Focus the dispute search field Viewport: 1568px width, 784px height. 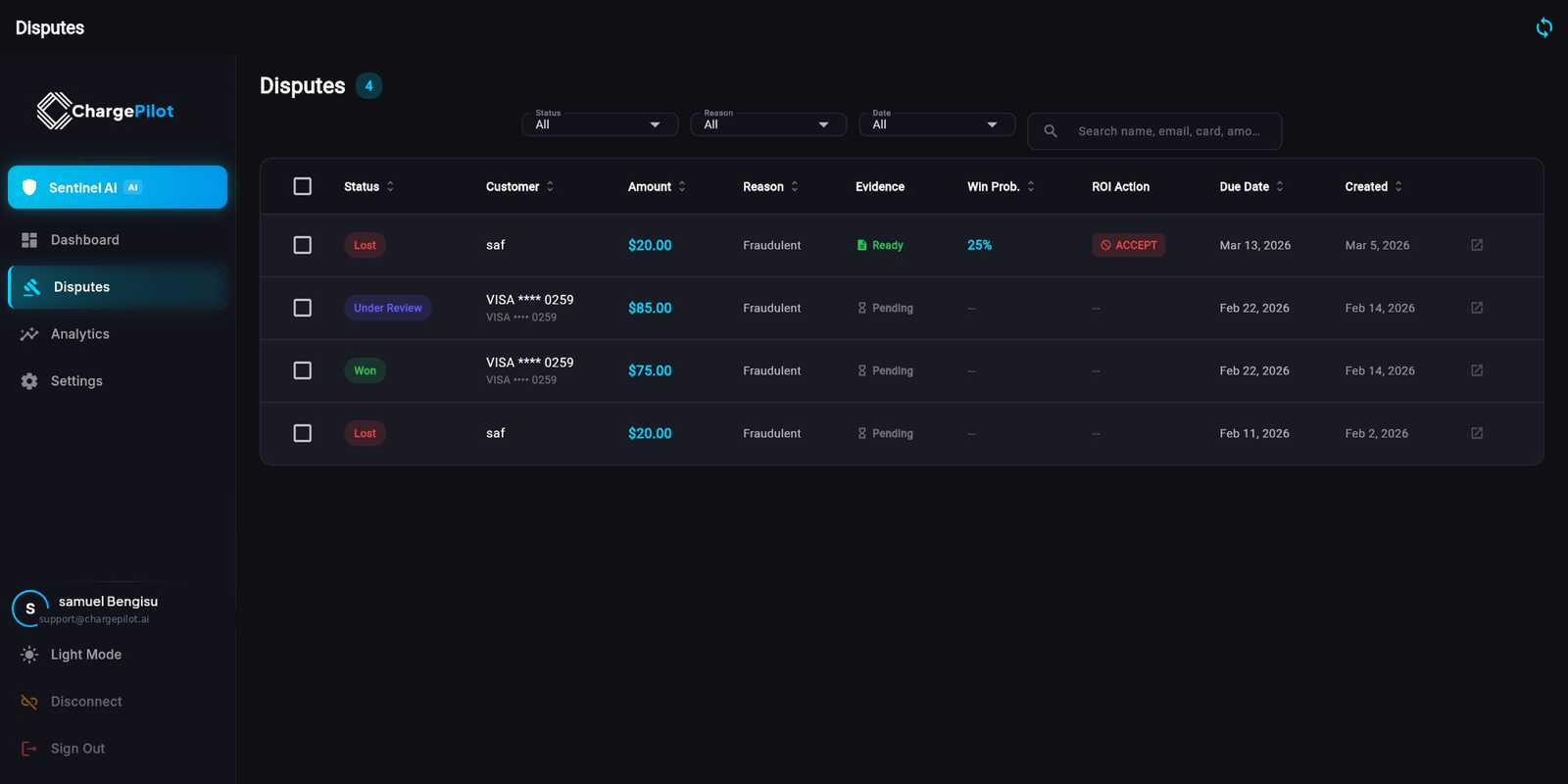[x=1169, y=131]
